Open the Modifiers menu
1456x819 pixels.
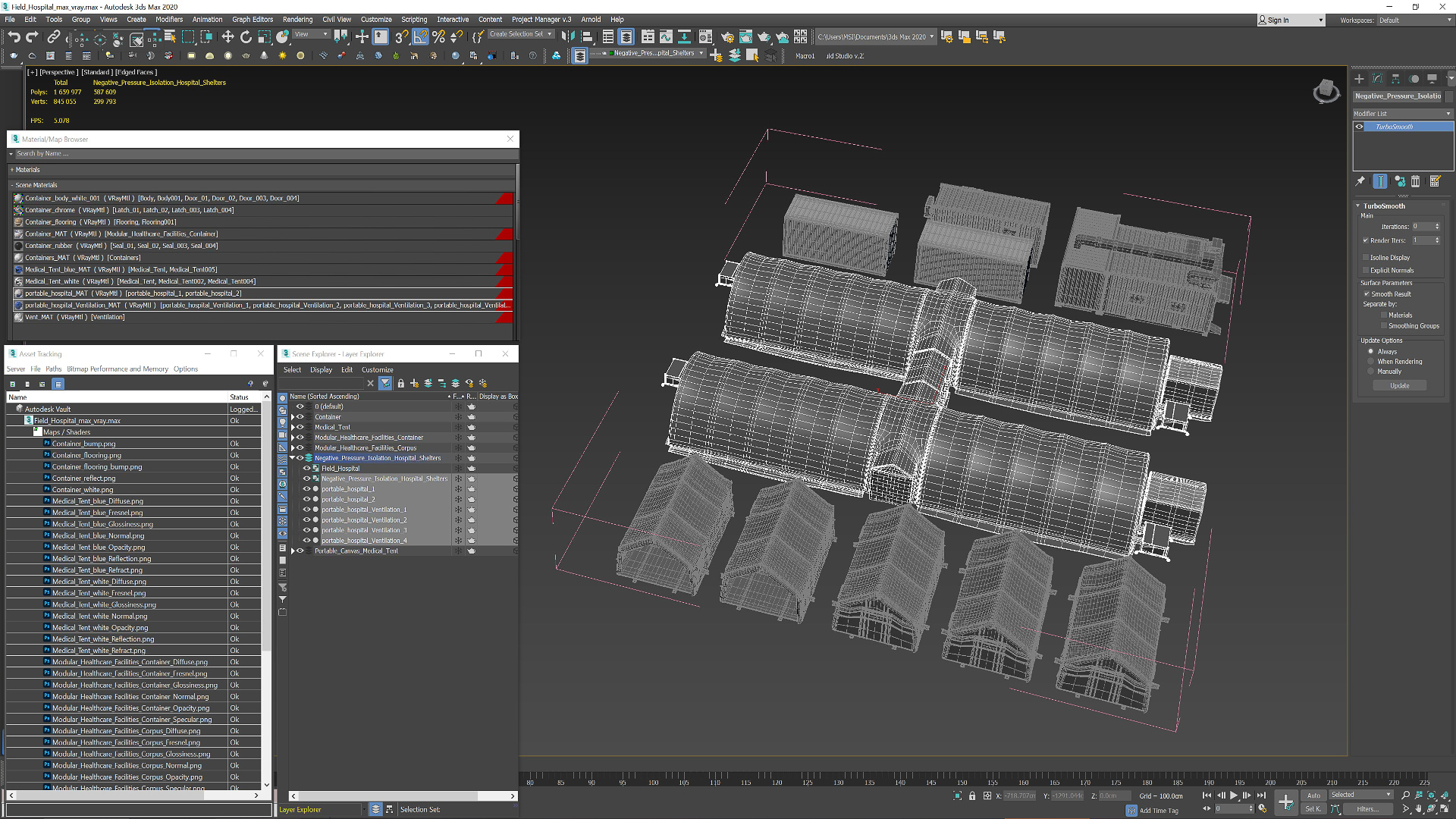pyautogui.click(x=169, y=20)
